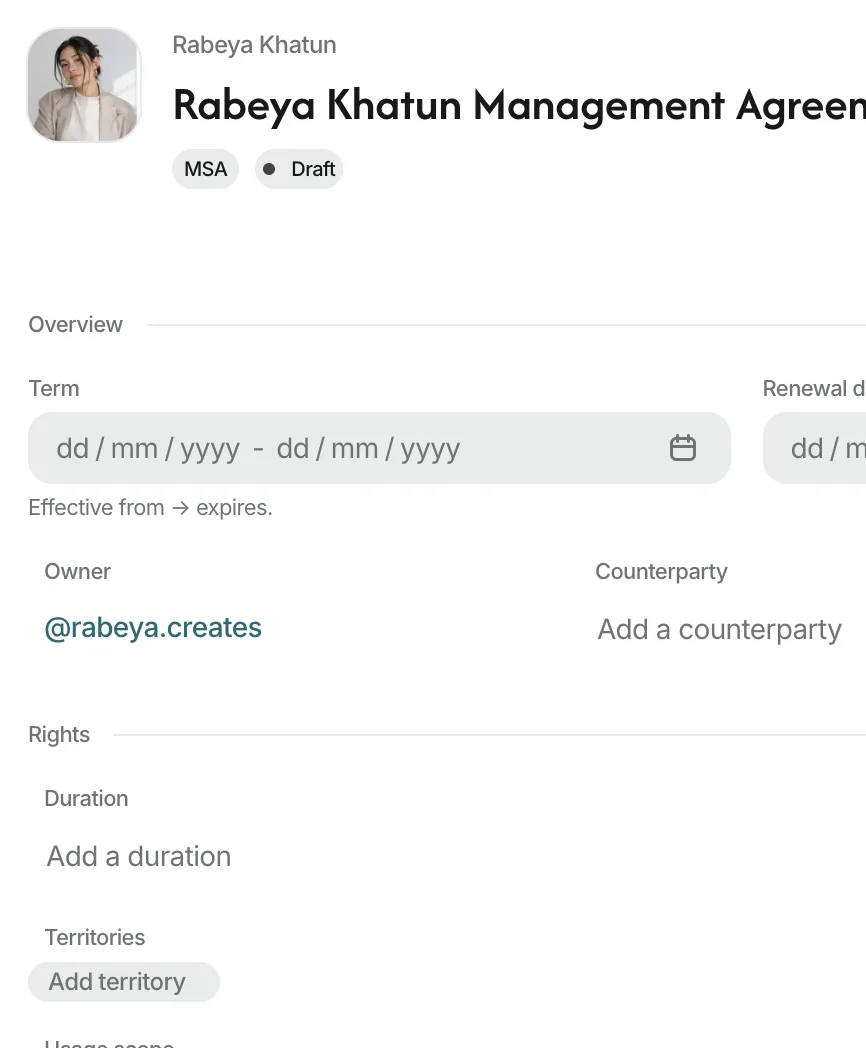Click the 'Effective from → expires.' hint text
This screenshot has height=1048, width=866.
(x=150, y=507)
